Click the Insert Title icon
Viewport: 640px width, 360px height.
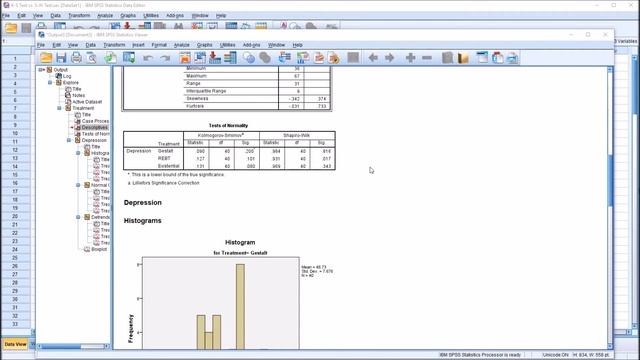(x=497, y=58)
